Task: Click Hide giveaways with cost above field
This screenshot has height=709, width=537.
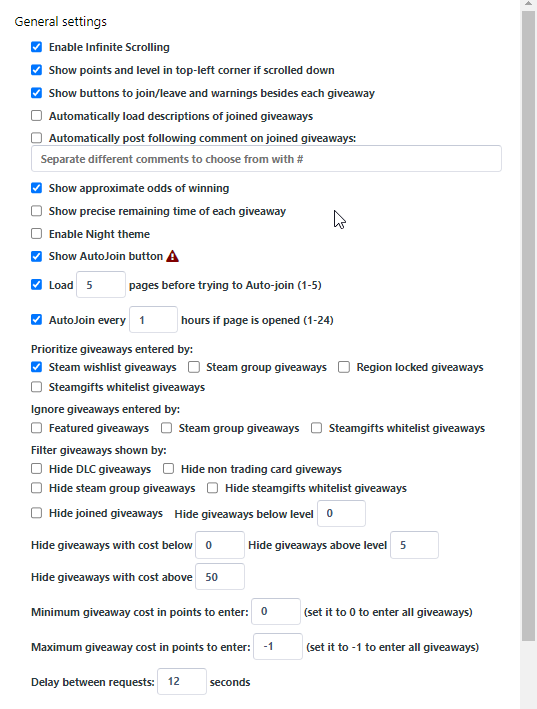Action: [x=220, y=577]
